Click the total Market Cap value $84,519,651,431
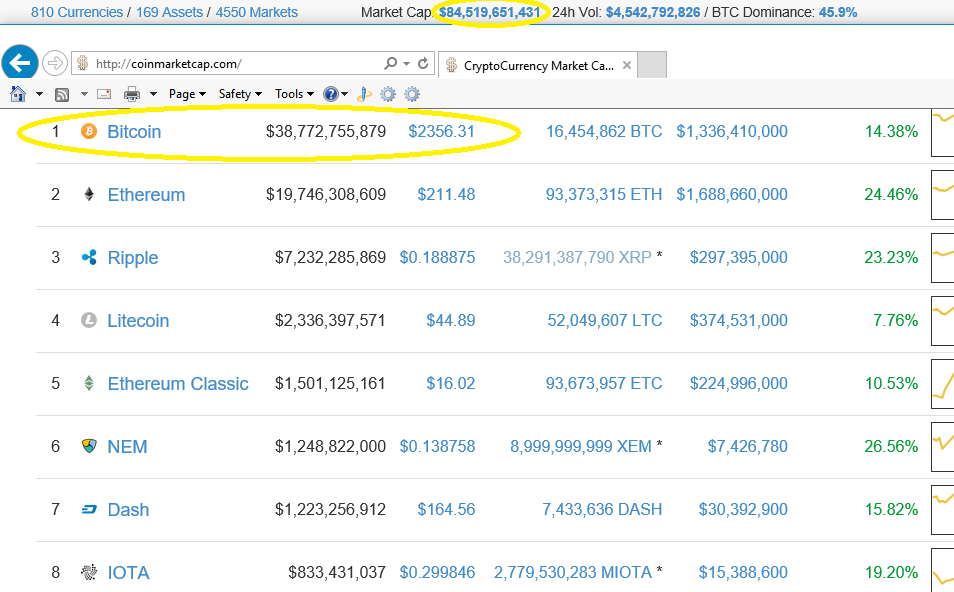This screenshot has width=954, height=592. (x=490, y=12)
